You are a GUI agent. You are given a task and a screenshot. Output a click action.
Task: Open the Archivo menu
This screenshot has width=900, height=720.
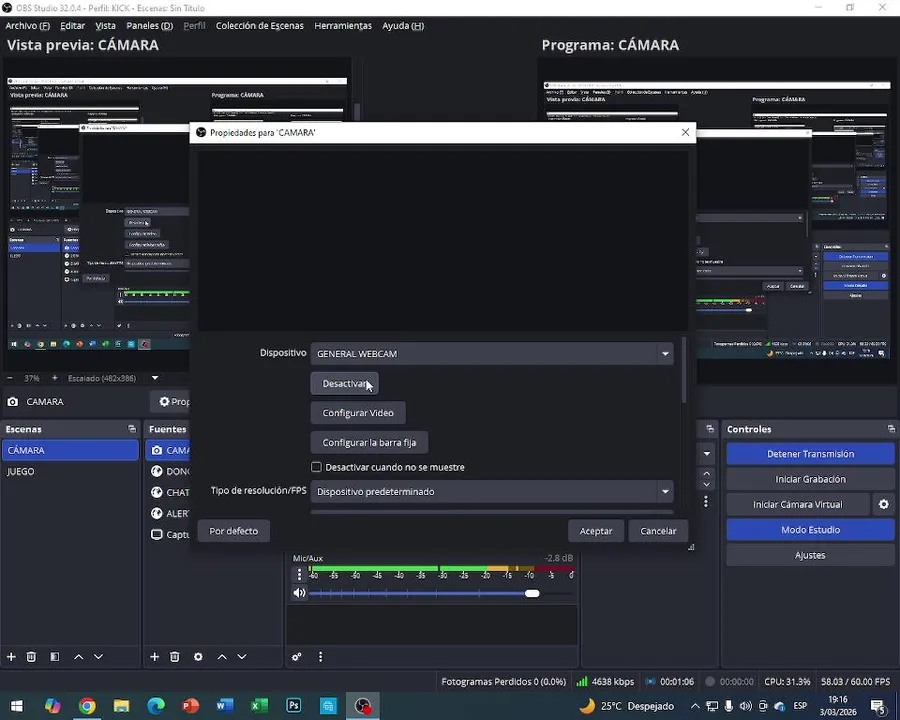point(28,26)
